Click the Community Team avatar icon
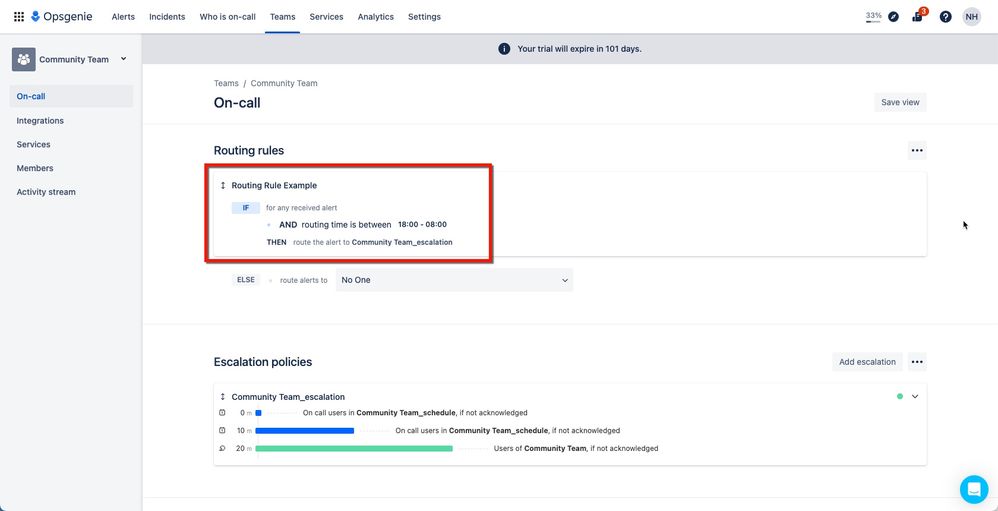The image size is (998, 511). (x=24, y=59)
